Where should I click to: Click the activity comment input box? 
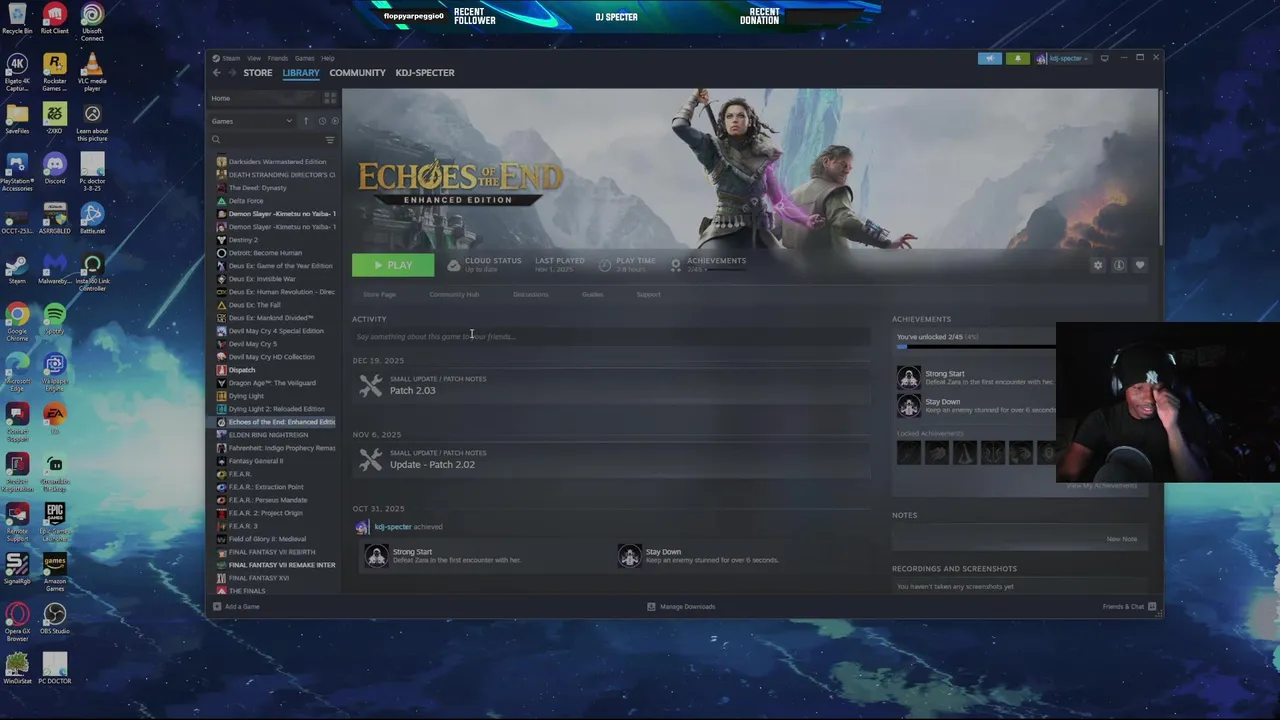[611, 336]
